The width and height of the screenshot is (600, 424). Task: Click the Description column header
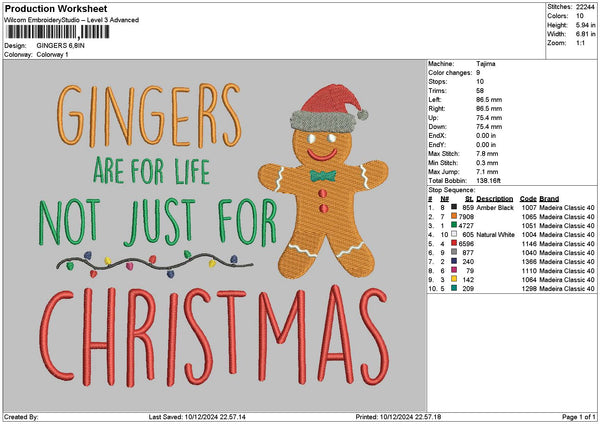pyautogui.click(x=495, y=198)
